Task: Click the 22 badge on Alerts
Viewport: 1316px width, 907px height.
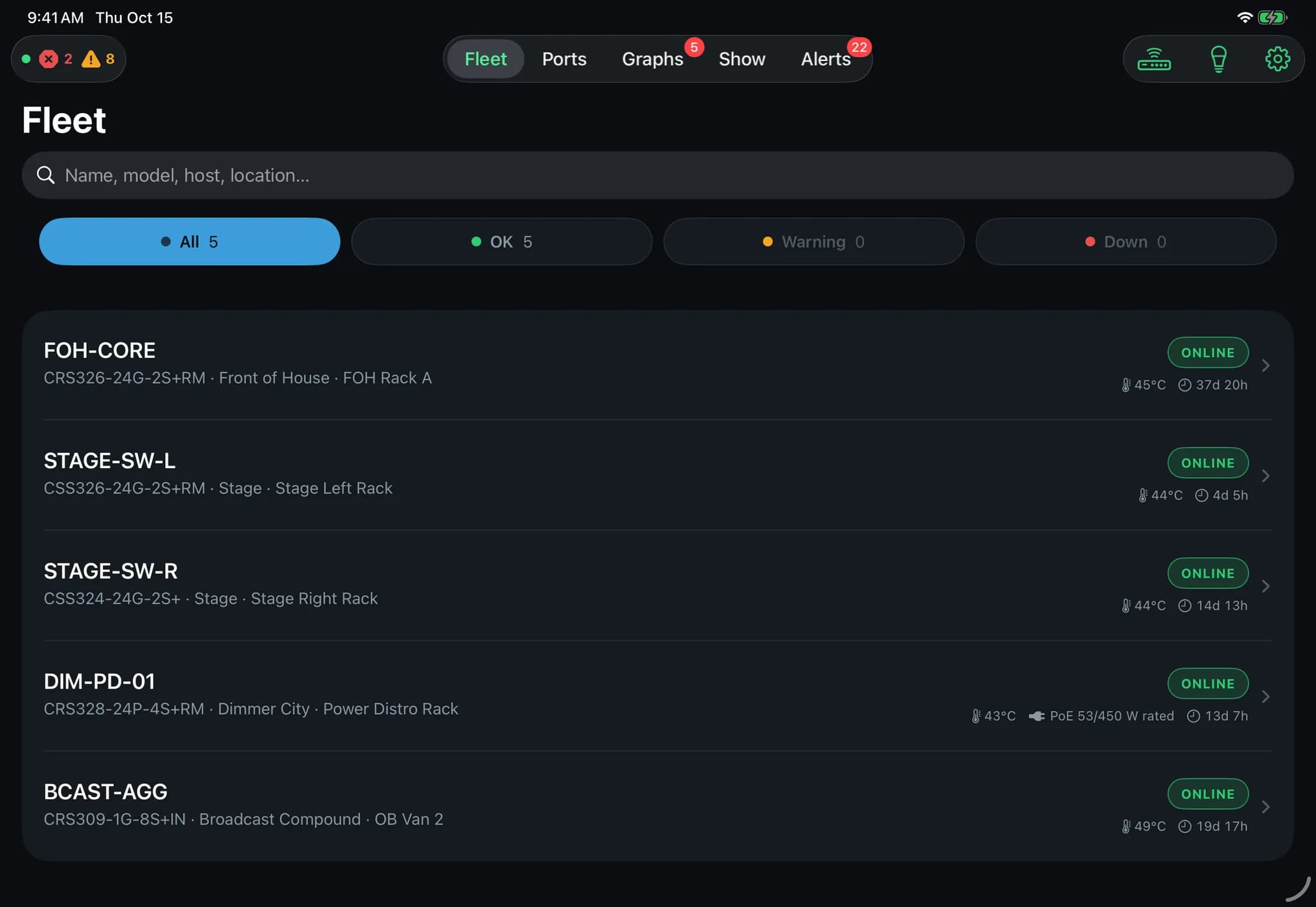Action: (x=859, y=48)
